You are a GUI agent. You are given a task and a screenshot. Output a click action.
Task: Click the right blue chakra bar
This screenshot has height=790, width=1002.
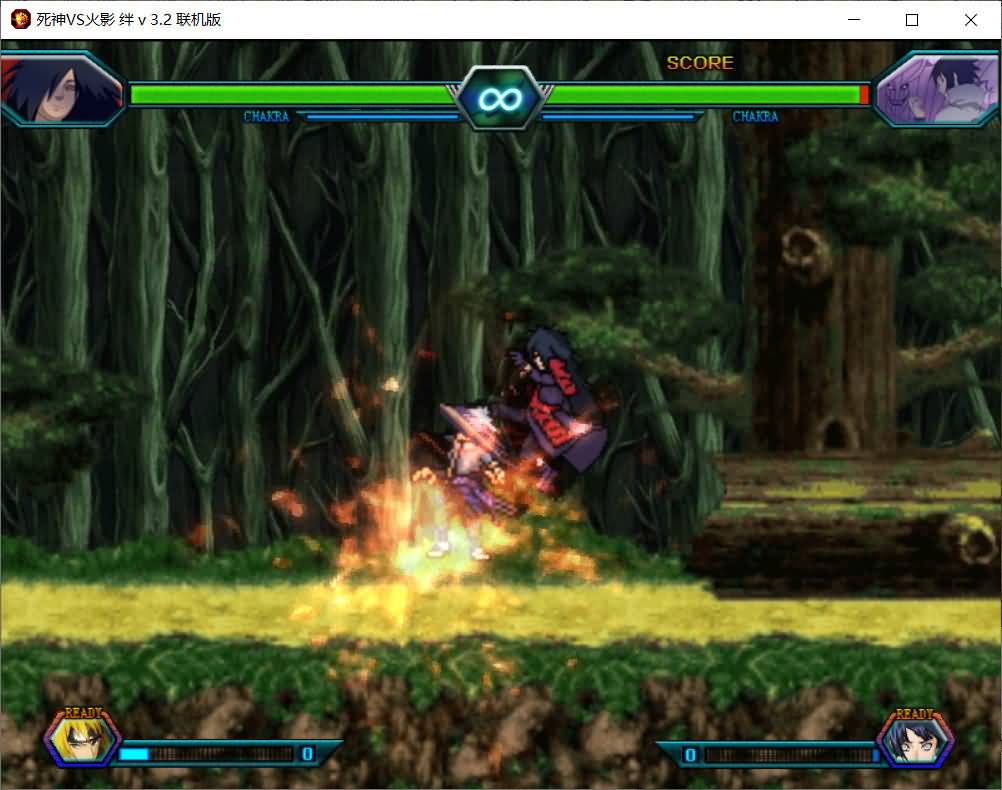(619, 117)
